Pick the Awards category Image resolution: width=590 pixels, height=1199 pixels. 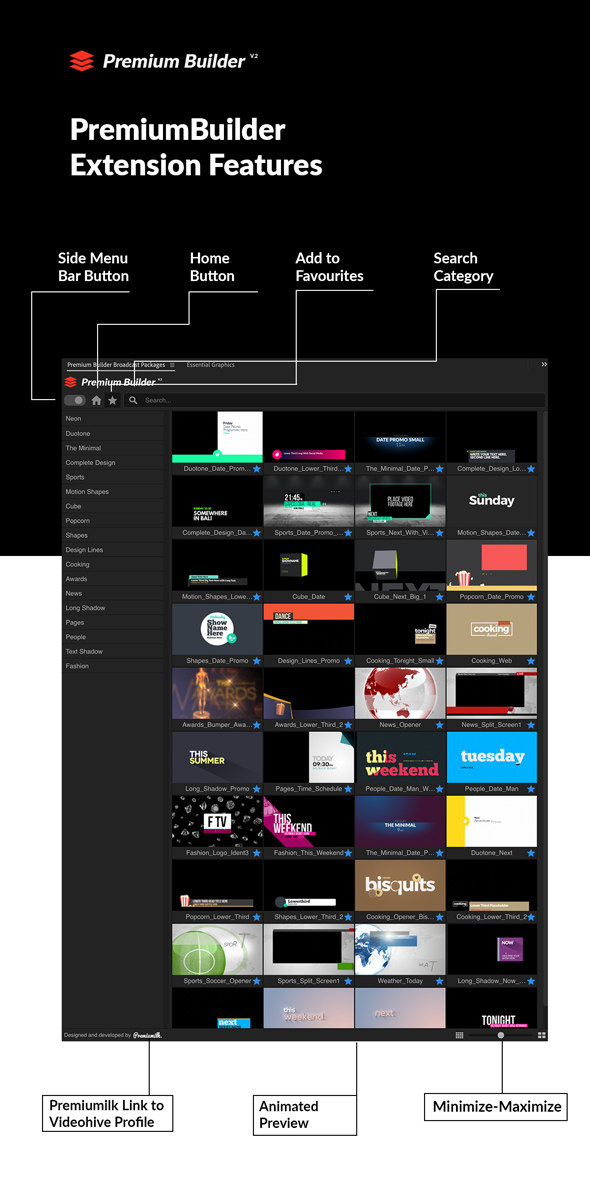pyautogui.click(x=115, y=579)
